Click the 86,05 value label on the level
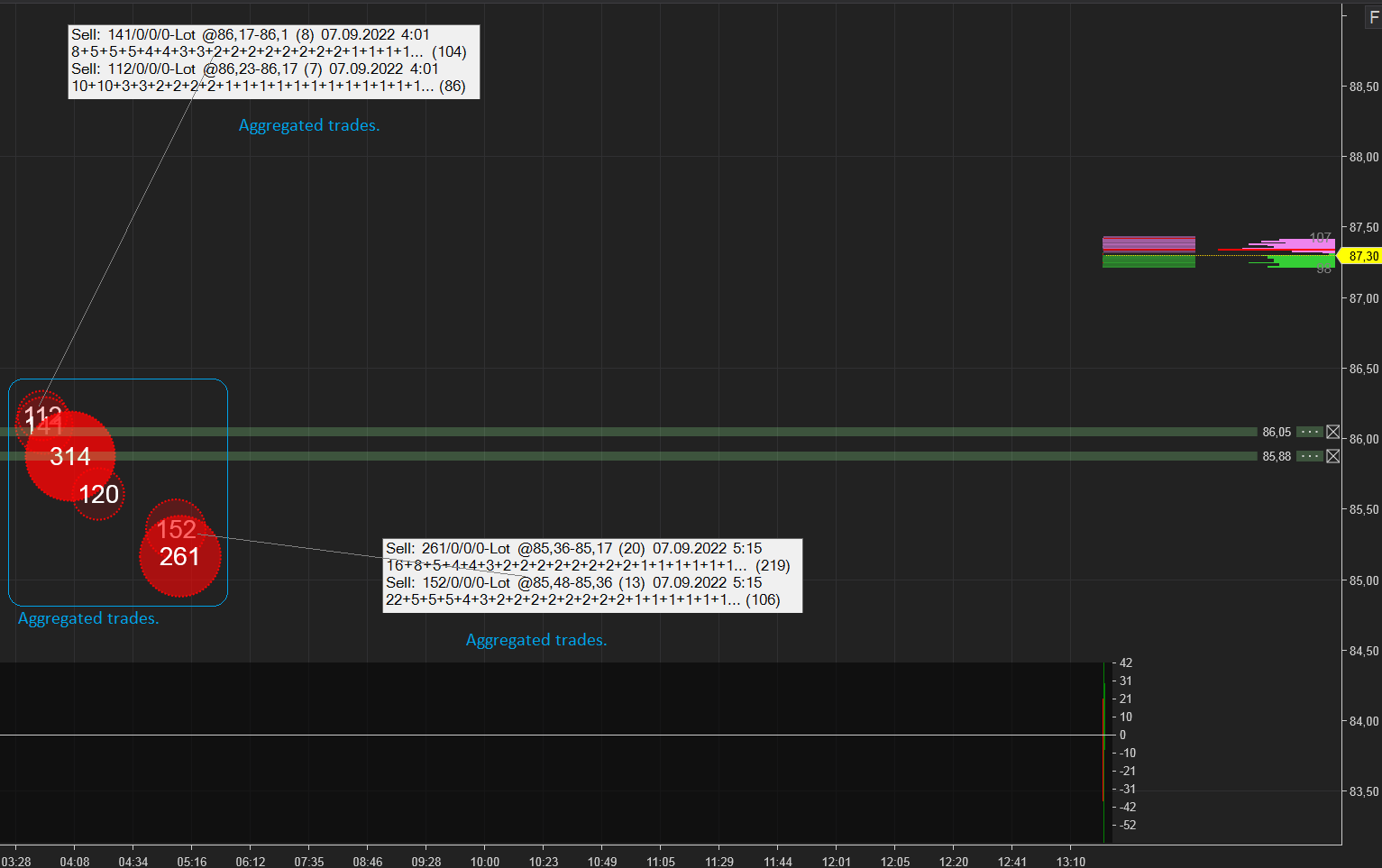This screenshot has height=868, width=1382. (1277, 432)
